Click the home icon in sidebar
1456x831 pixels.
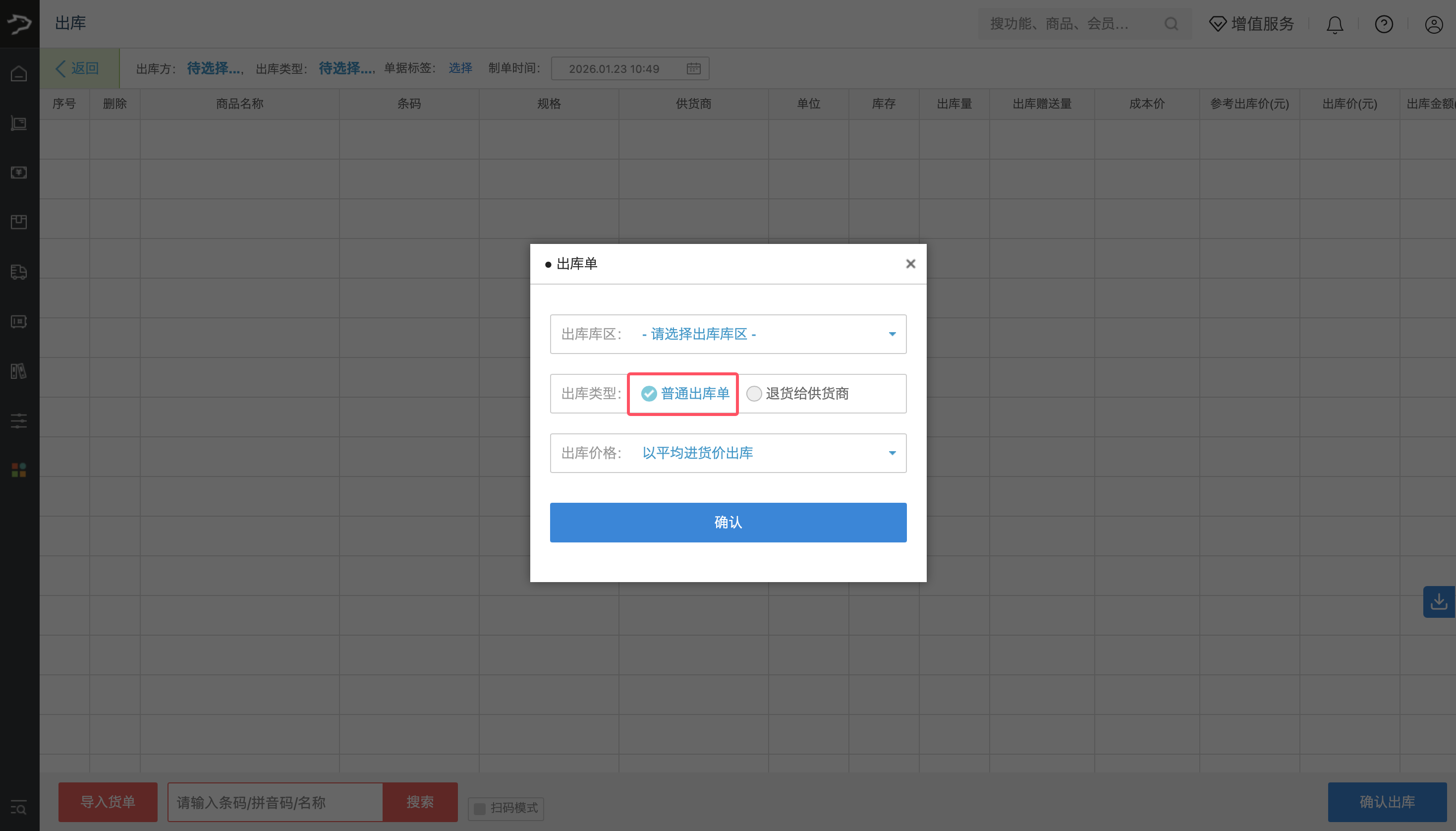19,73
